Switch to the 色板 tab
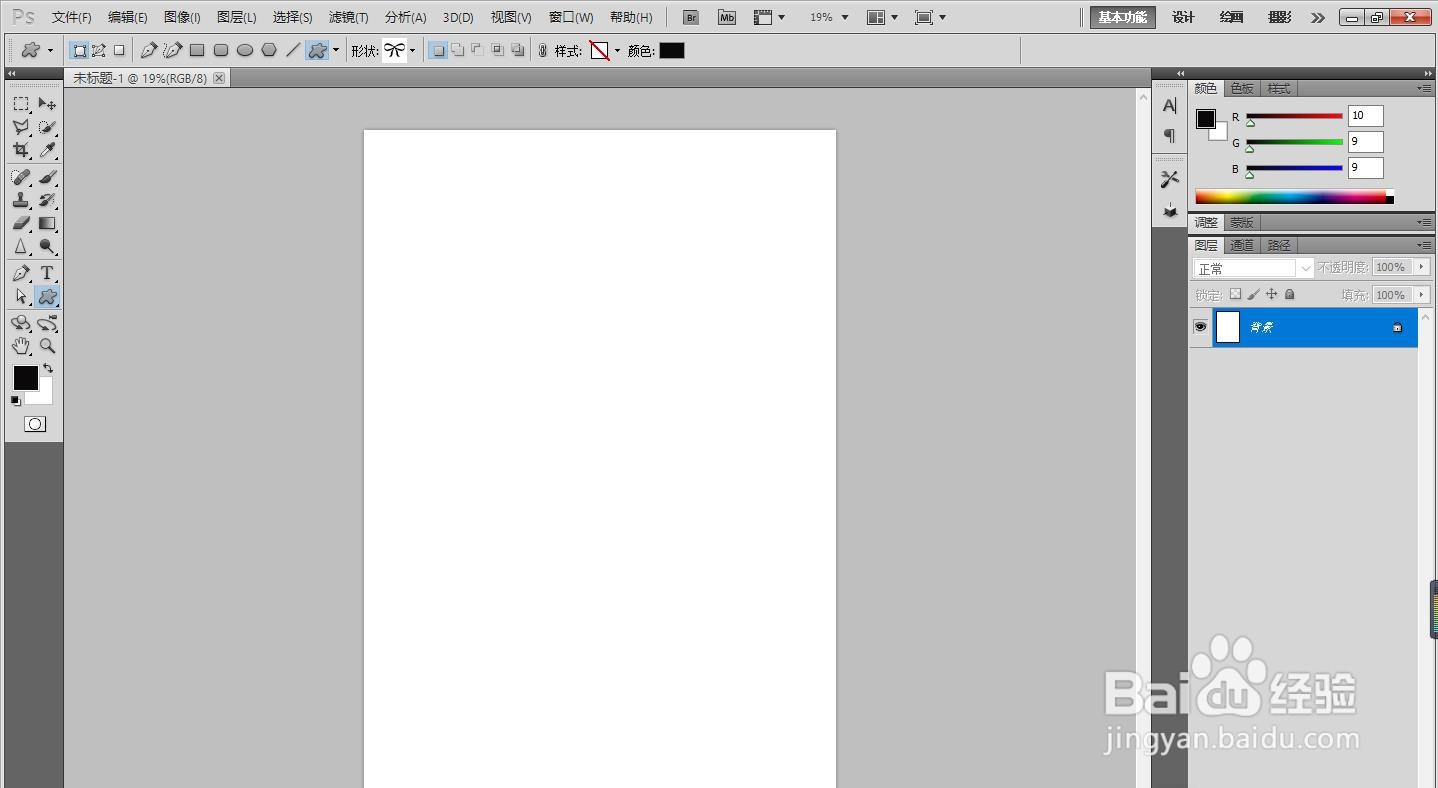 pos(1242,88)
